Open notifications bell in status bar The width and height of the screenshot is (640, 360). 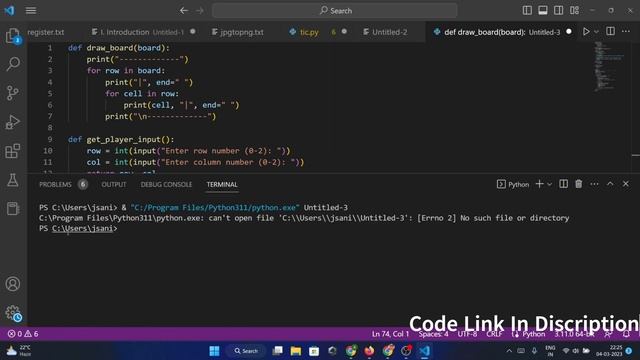click(626, 334)
